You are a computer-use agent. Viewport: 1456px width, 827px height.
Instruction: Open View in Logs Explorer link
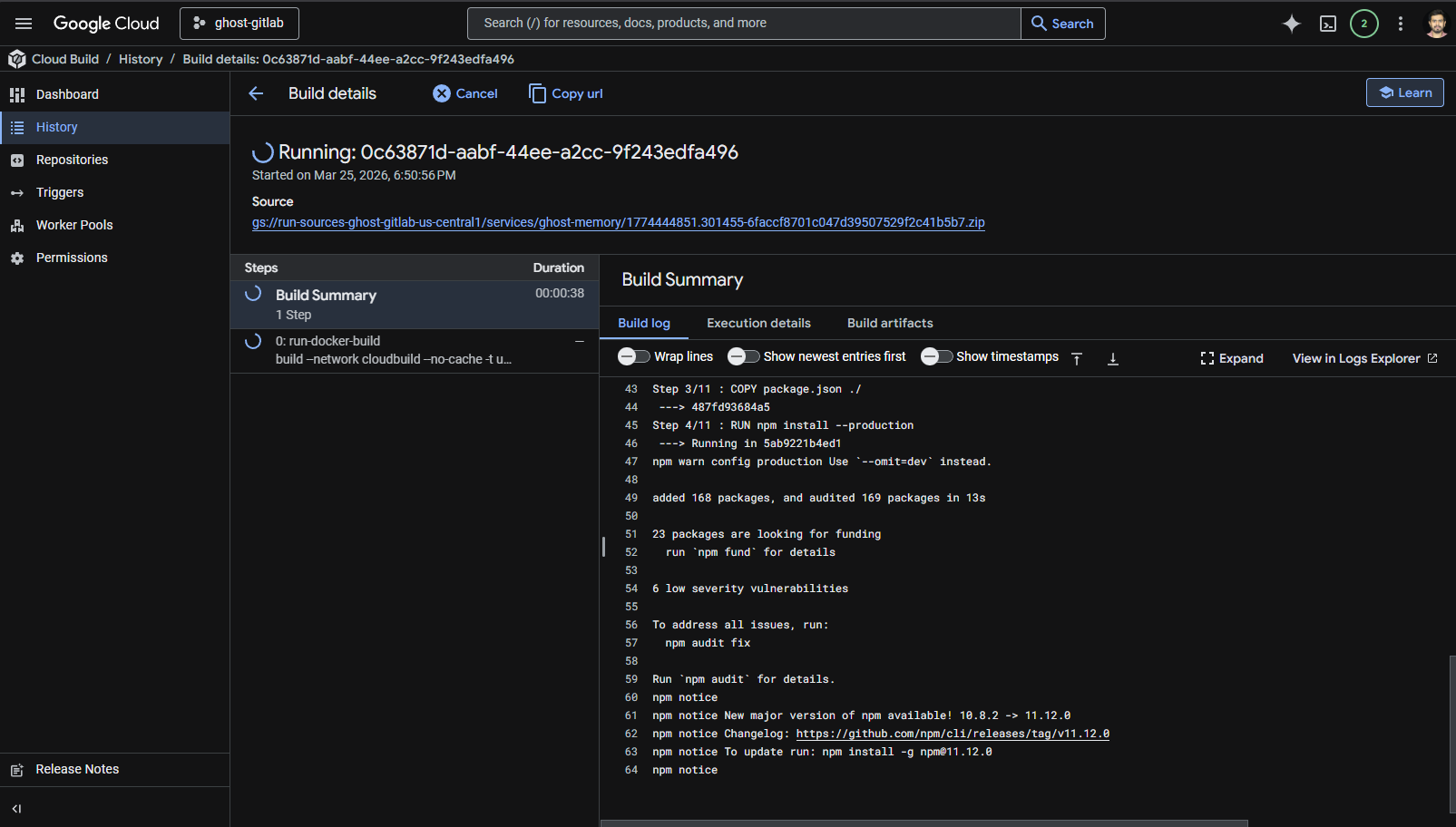click(x=1365, y=358)
